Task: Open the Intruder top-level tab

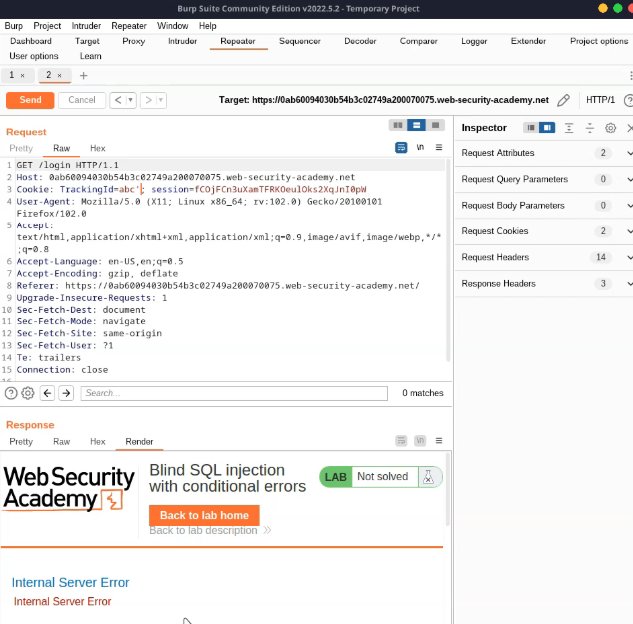Action: point(182,41)
